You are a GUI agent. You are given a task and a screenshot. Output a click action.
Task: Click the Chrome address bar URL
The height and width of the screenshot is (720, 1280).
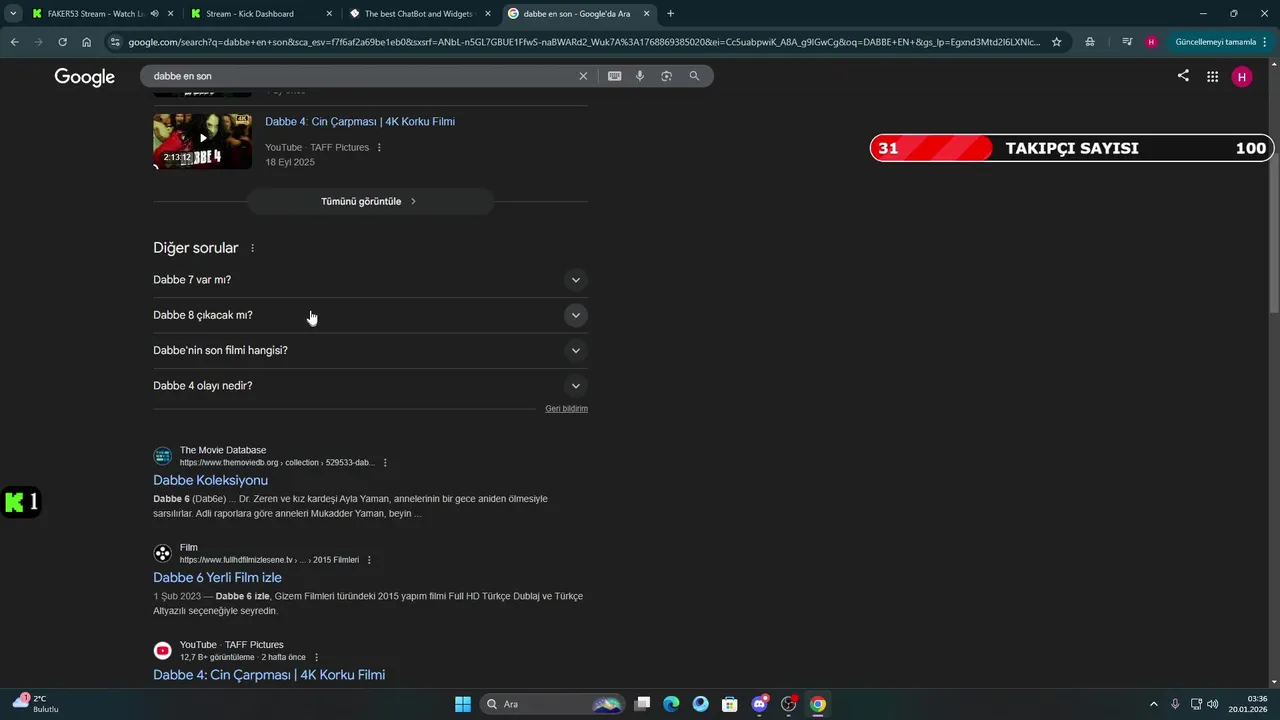[x=584, y=42]
